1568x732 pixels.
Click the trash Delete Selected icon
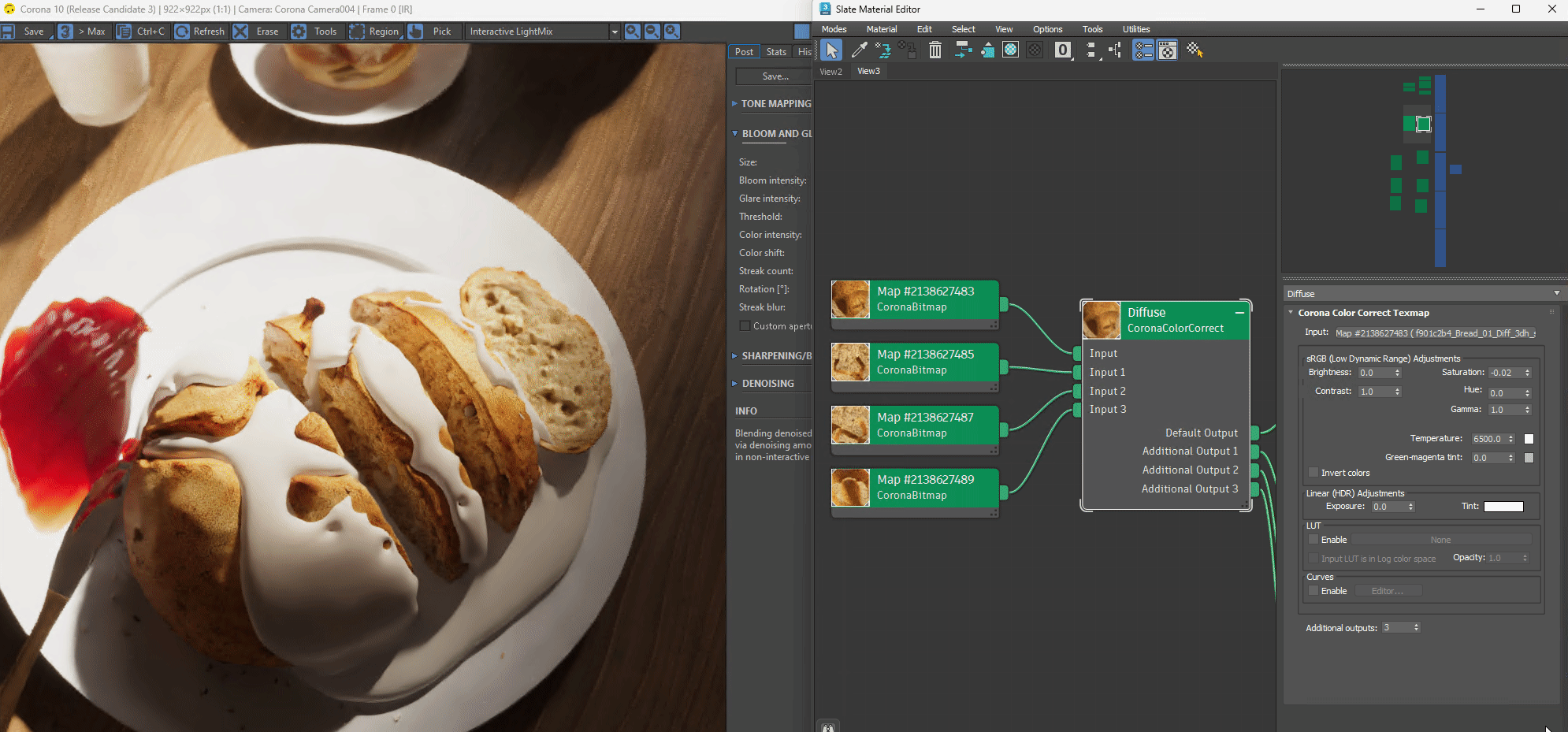(934, 50)
